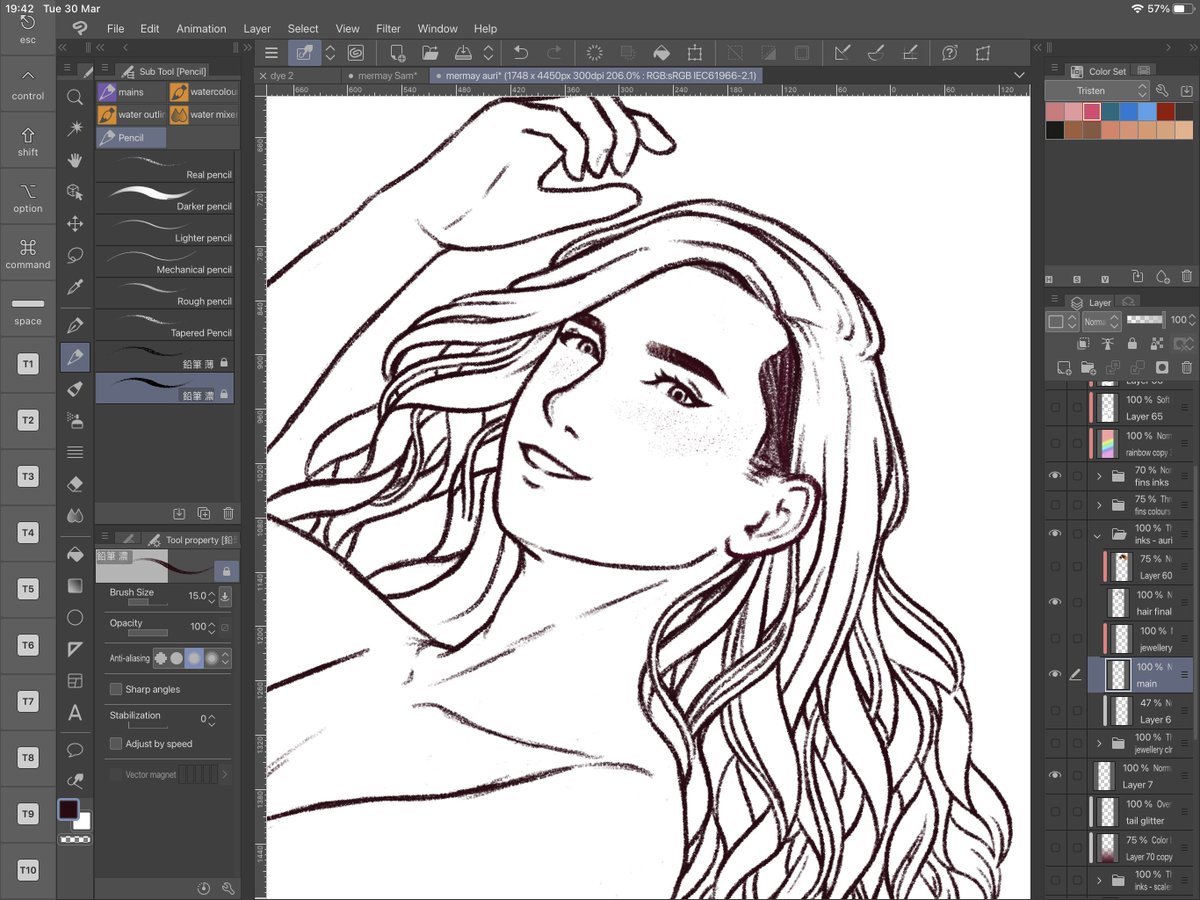Viewport: 1200px width, 900px height.
Task: Select the Gradient tool
Action: coord(75,585)
